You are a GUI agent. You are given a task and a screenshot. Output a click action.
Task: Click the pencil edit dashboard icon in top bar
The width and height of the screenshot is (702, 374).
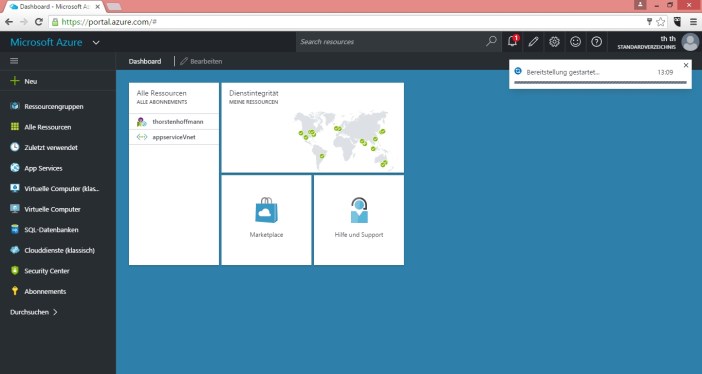(x=533, y=42)
